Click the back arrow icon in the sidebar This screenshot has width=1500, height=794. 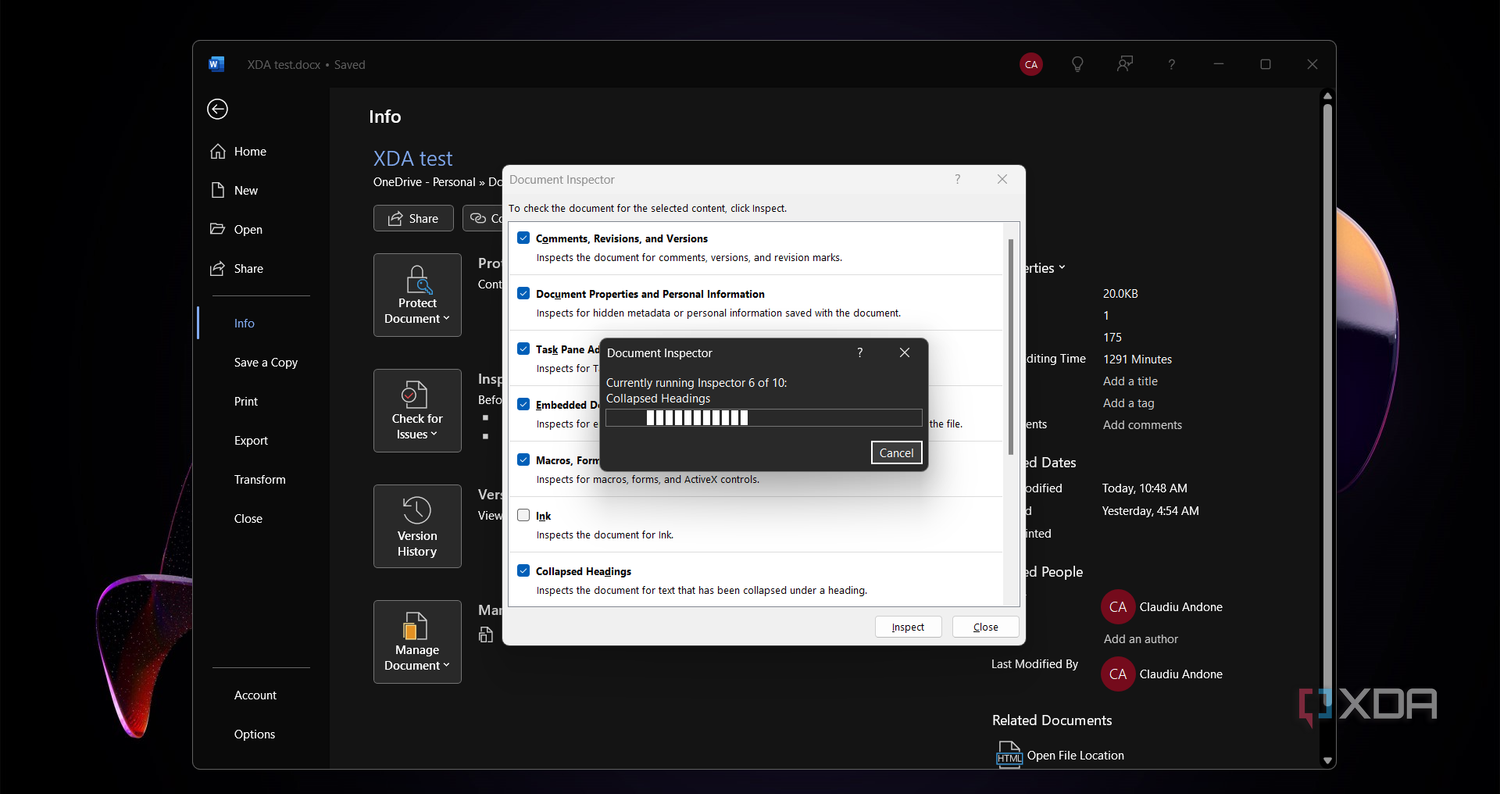[217, 109]
